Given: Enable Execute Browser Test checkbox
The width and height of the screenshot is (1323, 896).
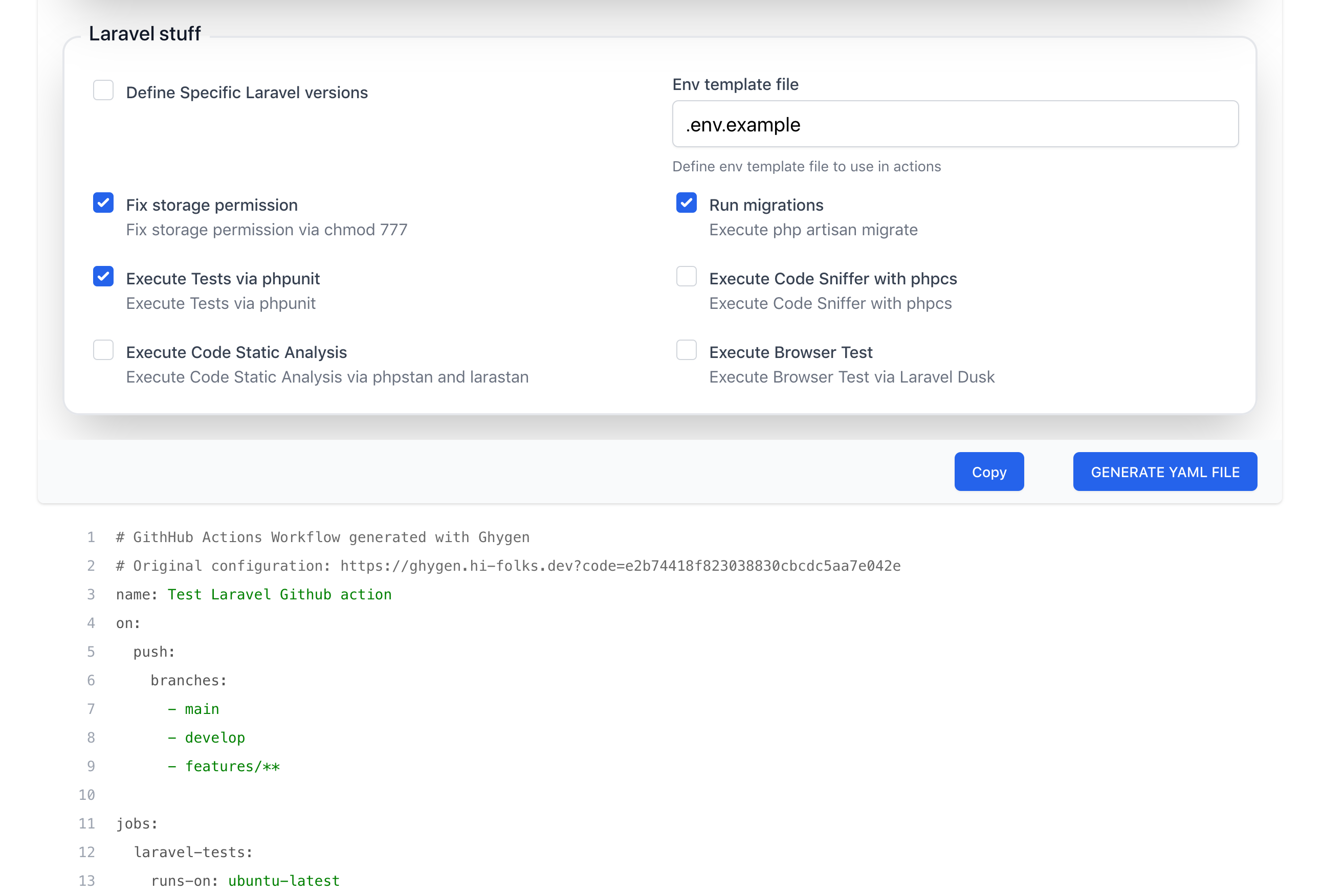Looking at the screenshot, I should (x=687, y=350).
